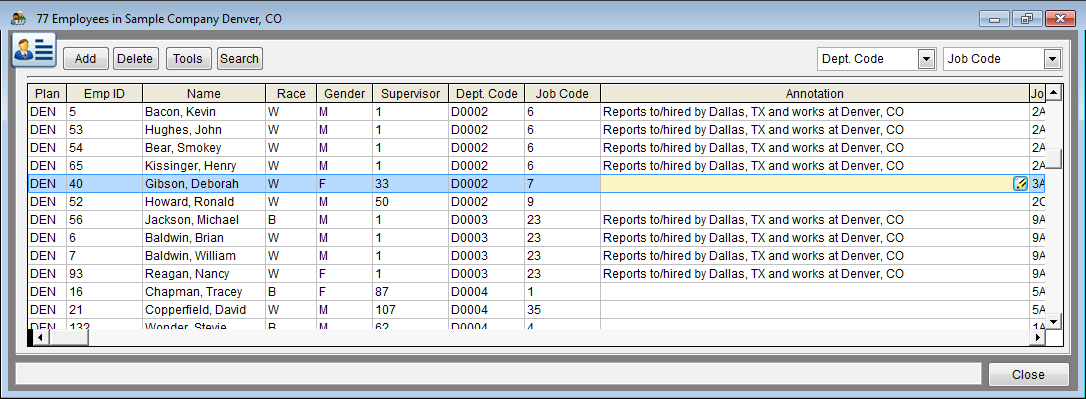Click Job Code 9 in Howard row
Viewport: 1086px width, 399px height.
(562, 202)
